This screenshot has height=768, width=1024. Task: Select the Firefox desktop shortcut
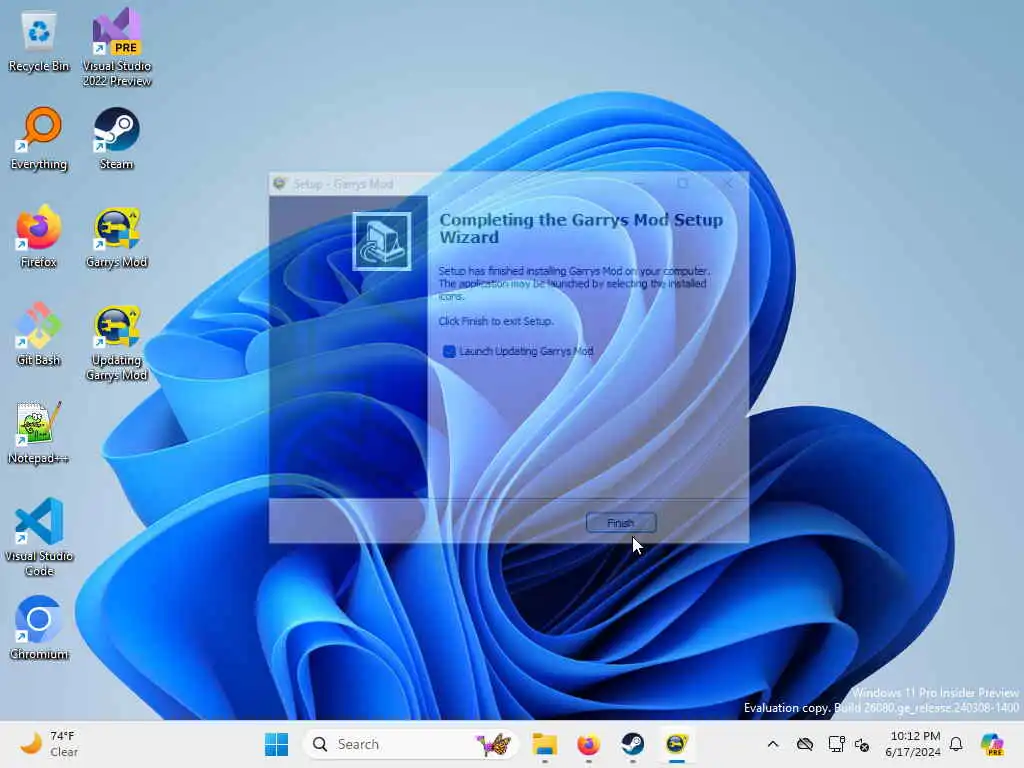pos(39,237)
